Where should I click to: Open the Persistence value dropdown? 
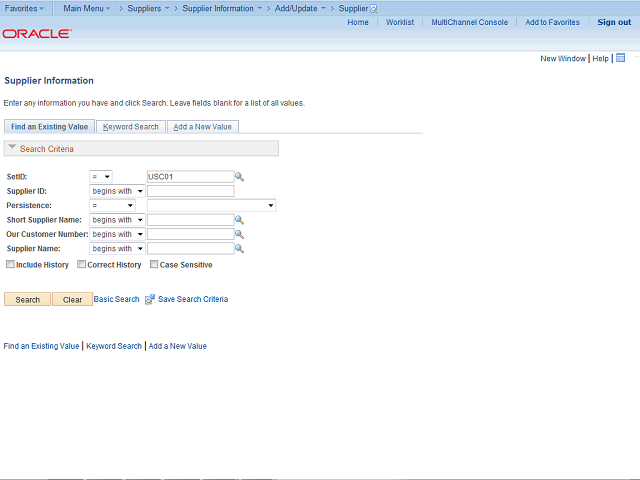tap(211, 205)
